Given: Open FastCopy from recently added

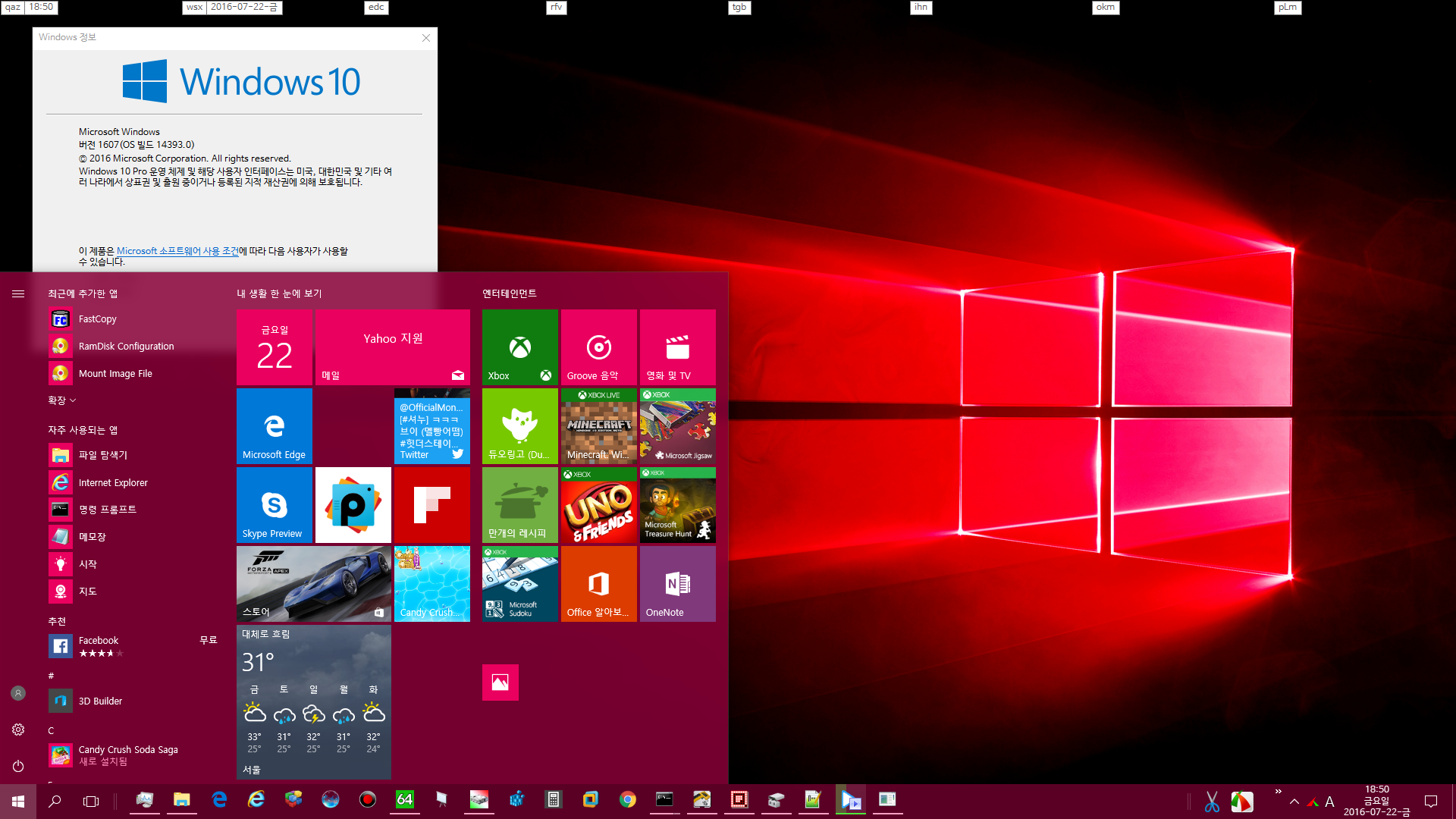Looking at the screenshot, I should click(97, 319).
